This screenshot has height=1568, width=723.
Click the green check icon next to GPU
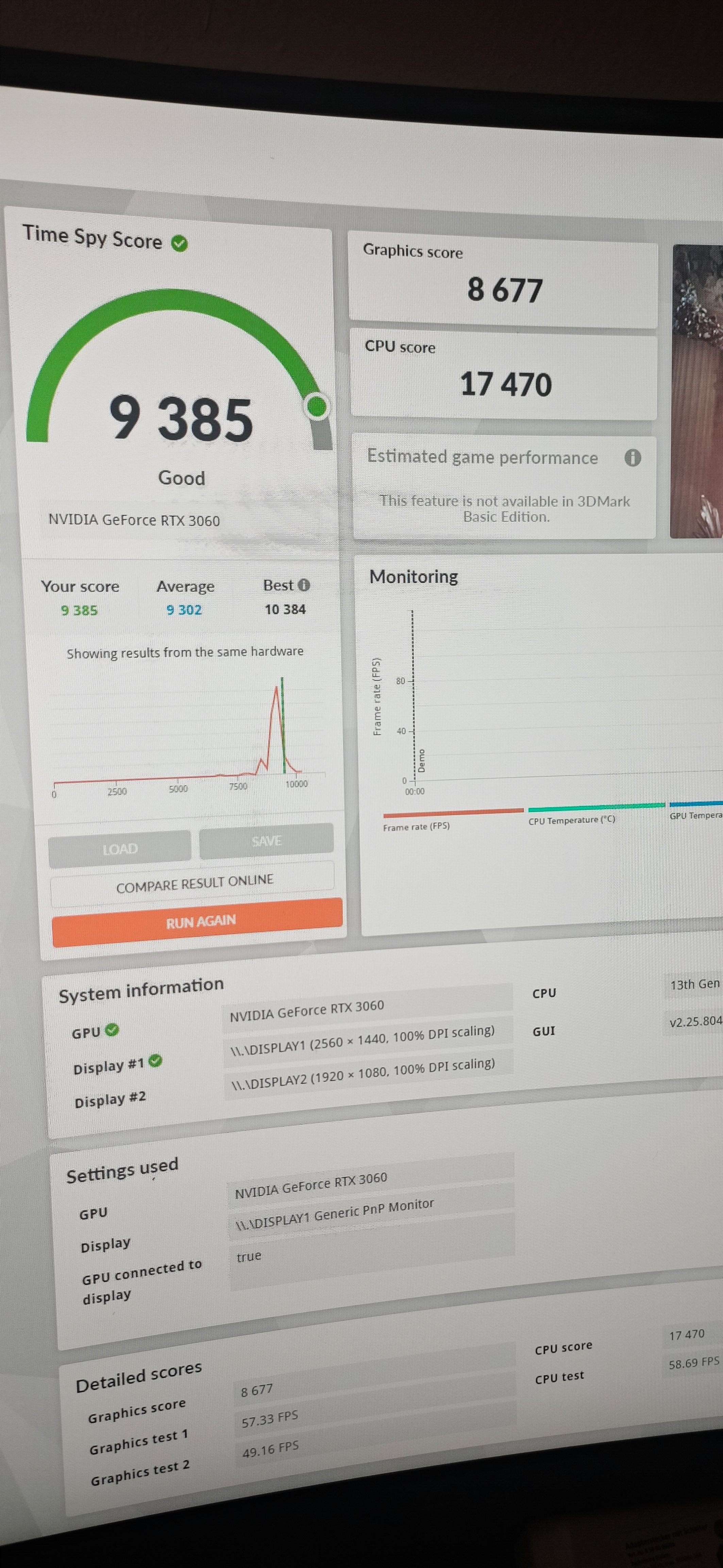(x=112, y=1030)
